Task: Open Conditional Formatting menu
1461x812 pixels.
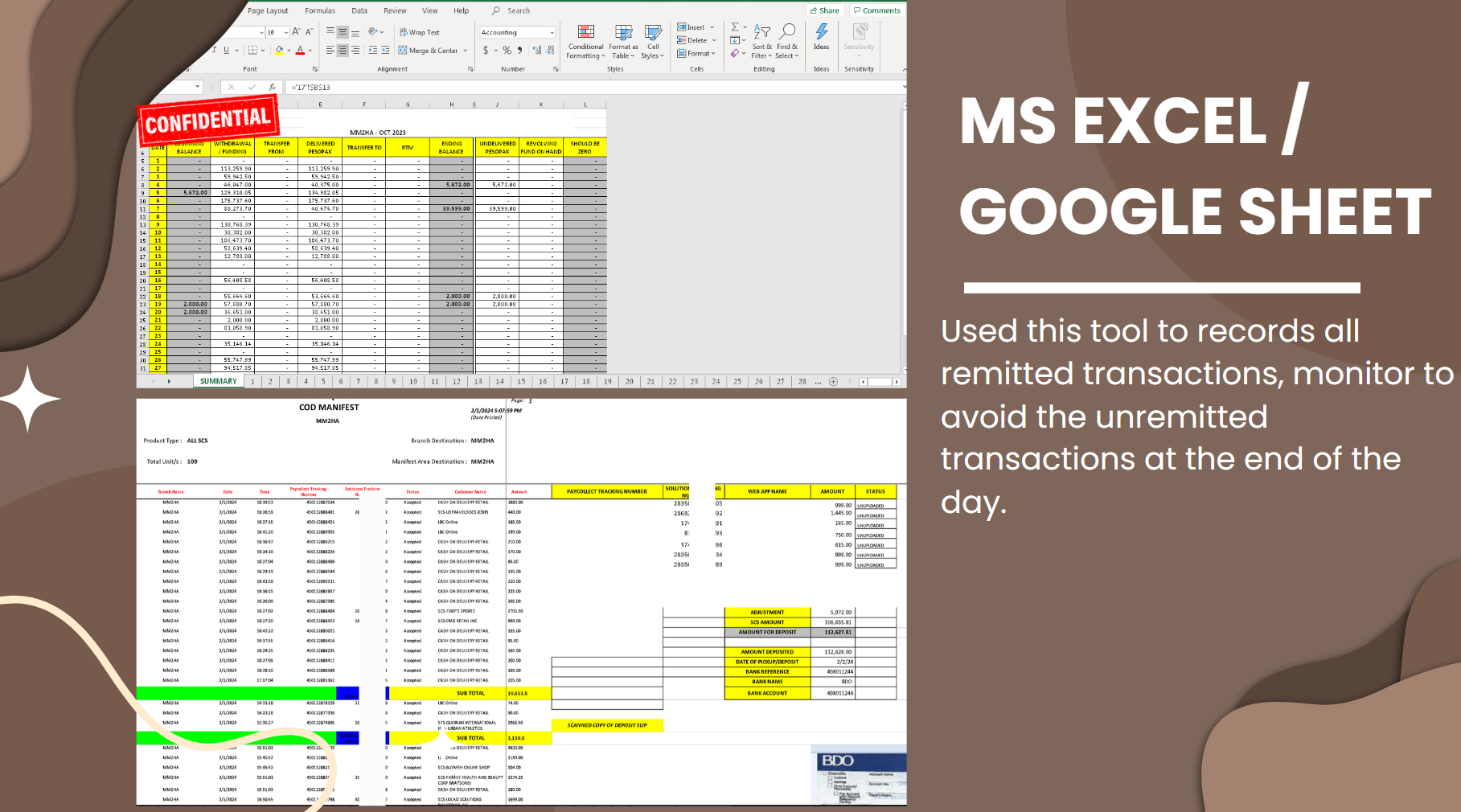Action: pos(585,41)
